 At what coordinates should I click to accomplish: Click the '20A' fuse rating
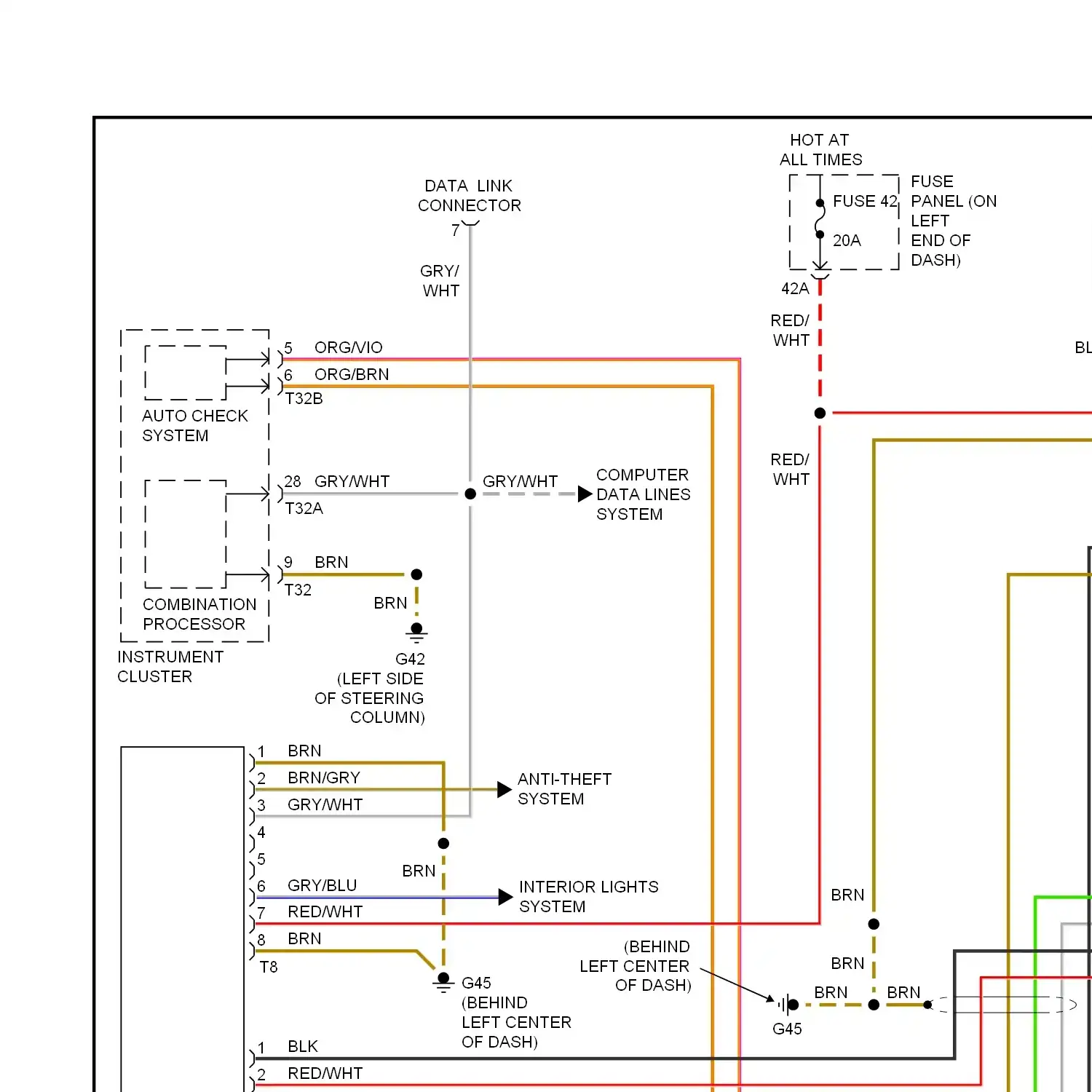coord(847,240)
